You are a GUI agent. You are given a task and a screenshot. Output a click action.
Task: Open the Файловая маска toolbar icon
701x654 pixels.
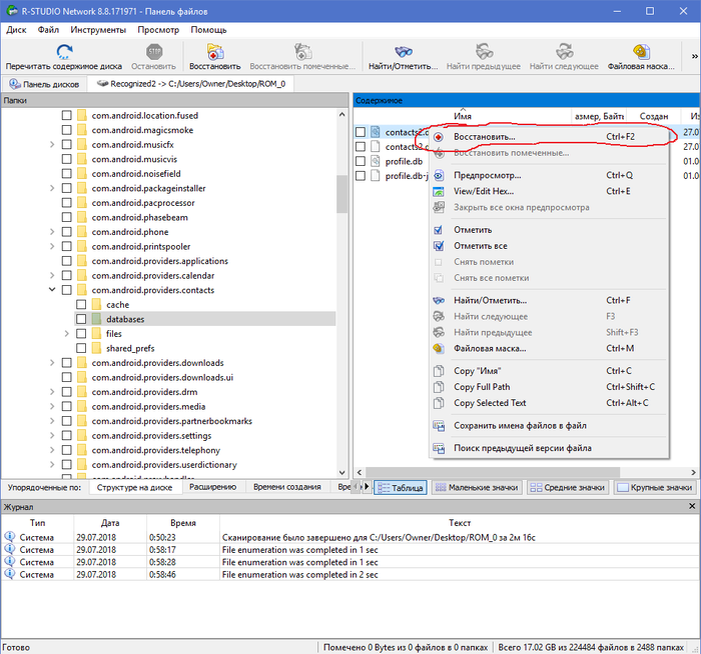(642, 52)
